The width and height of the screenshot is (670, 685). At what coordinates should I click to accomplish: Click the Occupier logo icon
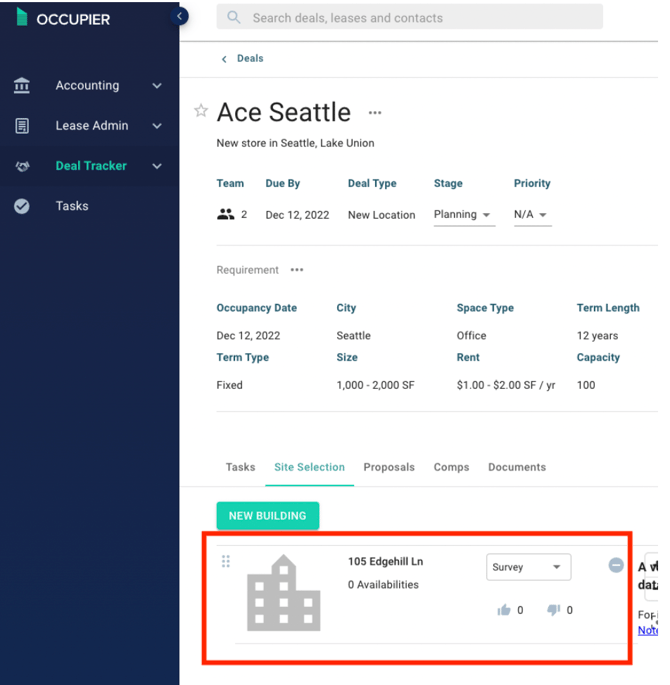point(21,18)
